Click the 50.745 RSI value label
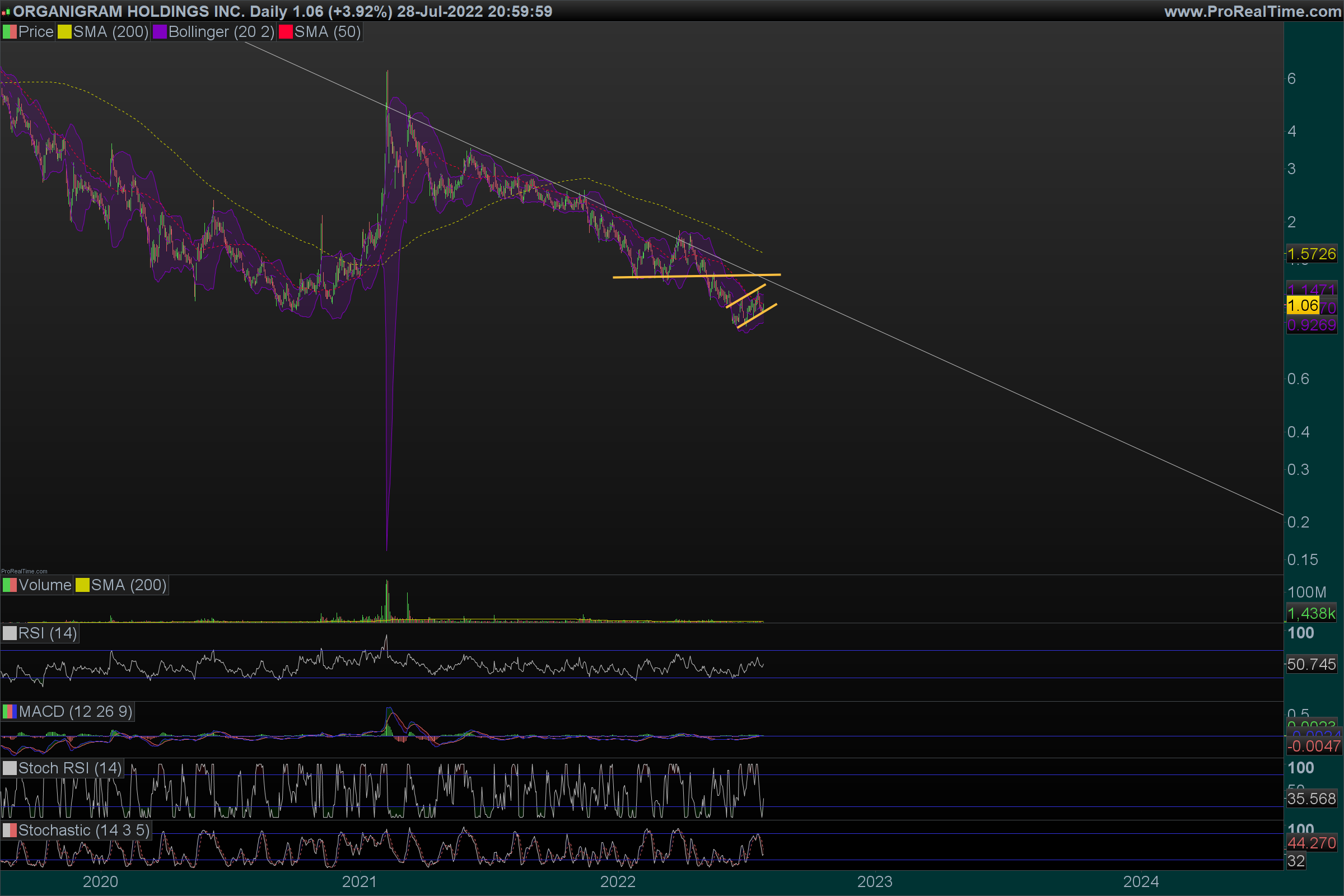The width and height of the screenshot is (1344, 896). tap(1312, 664)
